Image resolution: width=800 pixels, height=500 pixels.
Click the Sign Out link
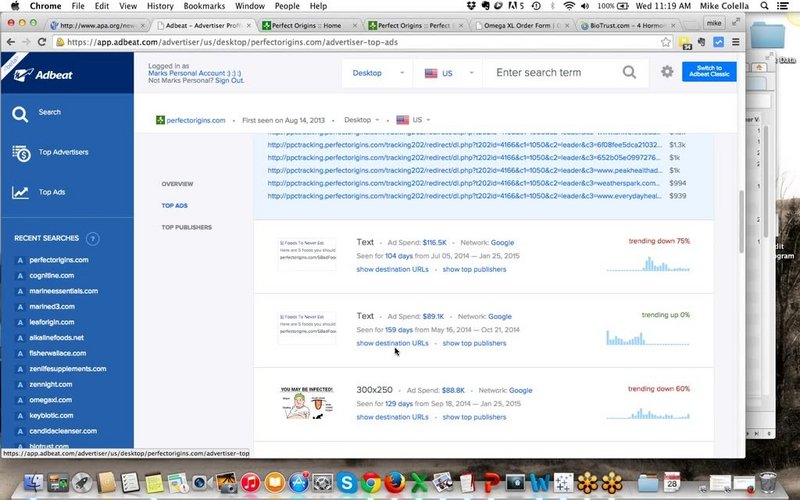230,81
